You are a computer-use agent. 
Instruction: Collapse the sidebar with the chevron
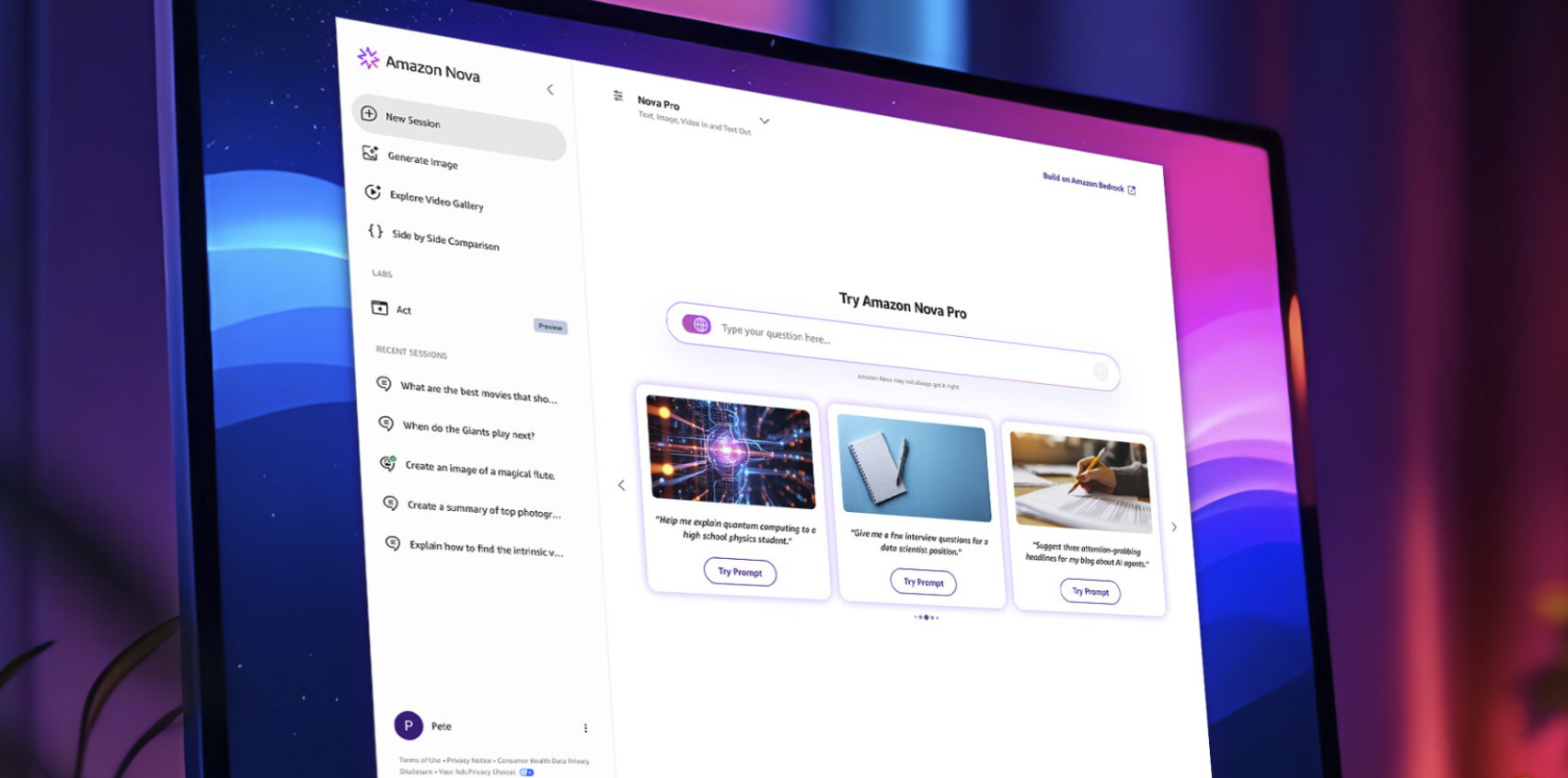point(550,89)
